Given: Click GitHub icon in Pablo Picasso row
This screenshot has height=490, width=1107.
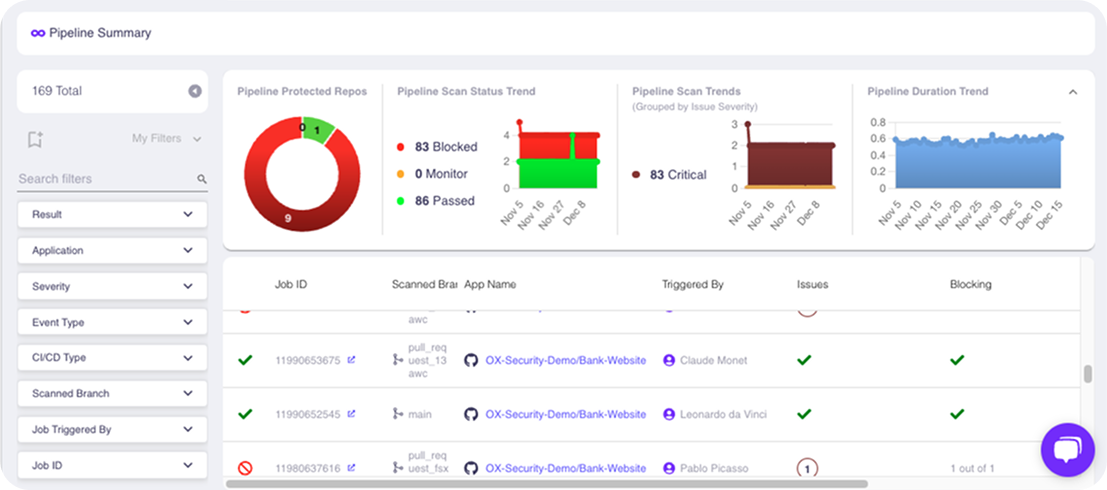Looking at the screenshot, I should [x=471, y=468].
